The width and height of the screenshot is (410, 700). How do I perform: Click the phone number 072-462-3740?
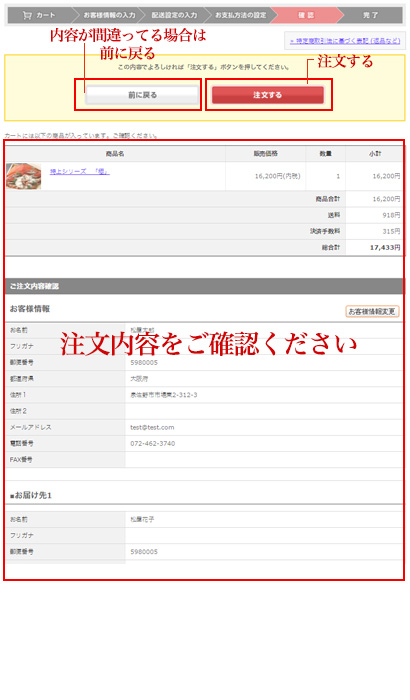coord(153,444)
